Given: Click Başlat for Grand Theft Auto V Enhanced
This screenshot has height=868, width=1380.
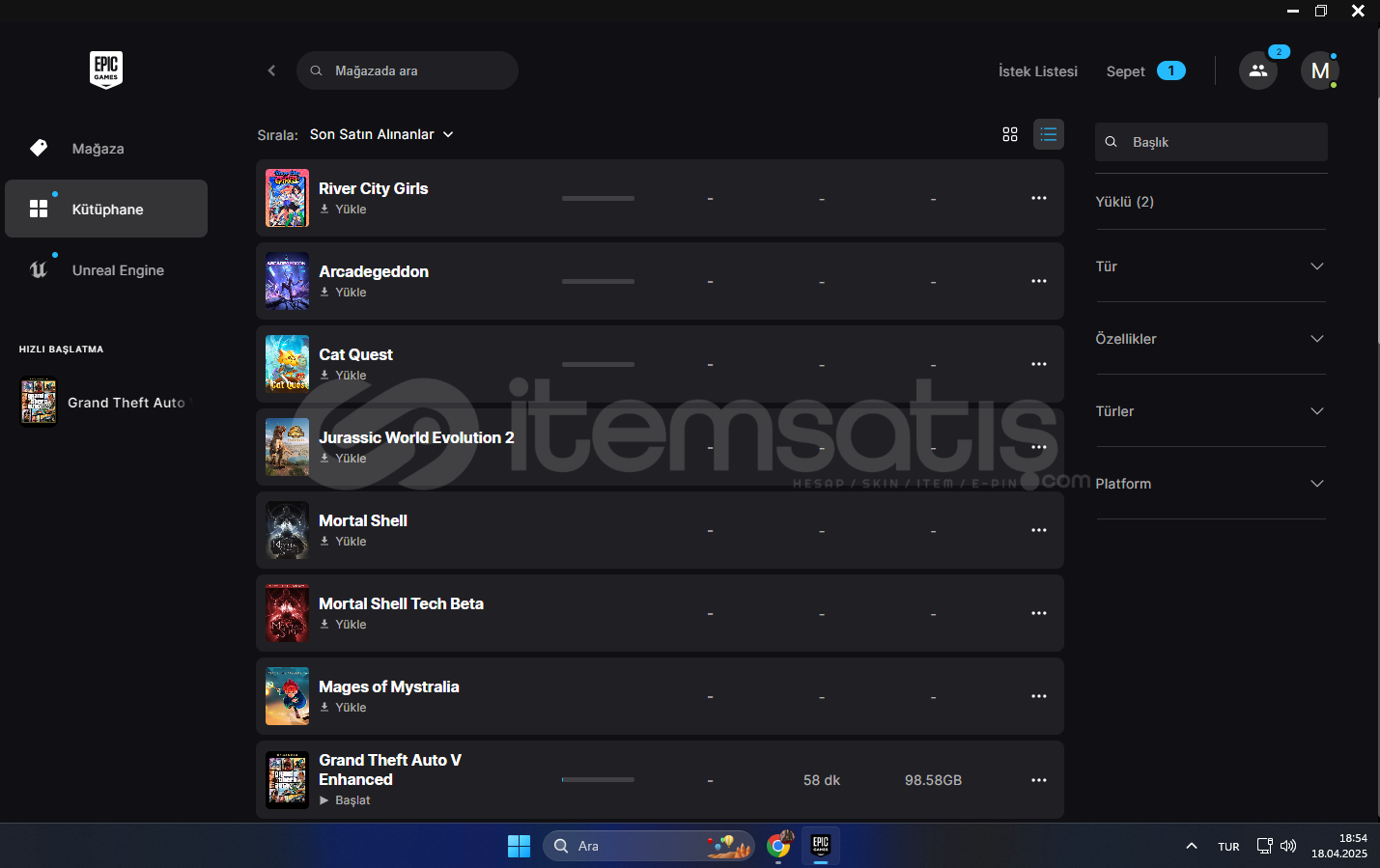Looking at the screenshot, I should click(x=345, y=800).
